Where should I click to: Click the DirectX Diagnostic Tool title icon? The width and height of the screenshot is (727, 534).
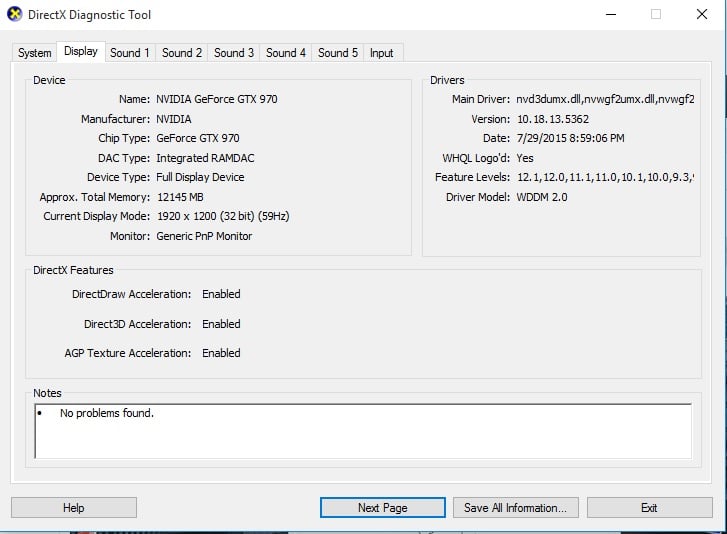15,14
